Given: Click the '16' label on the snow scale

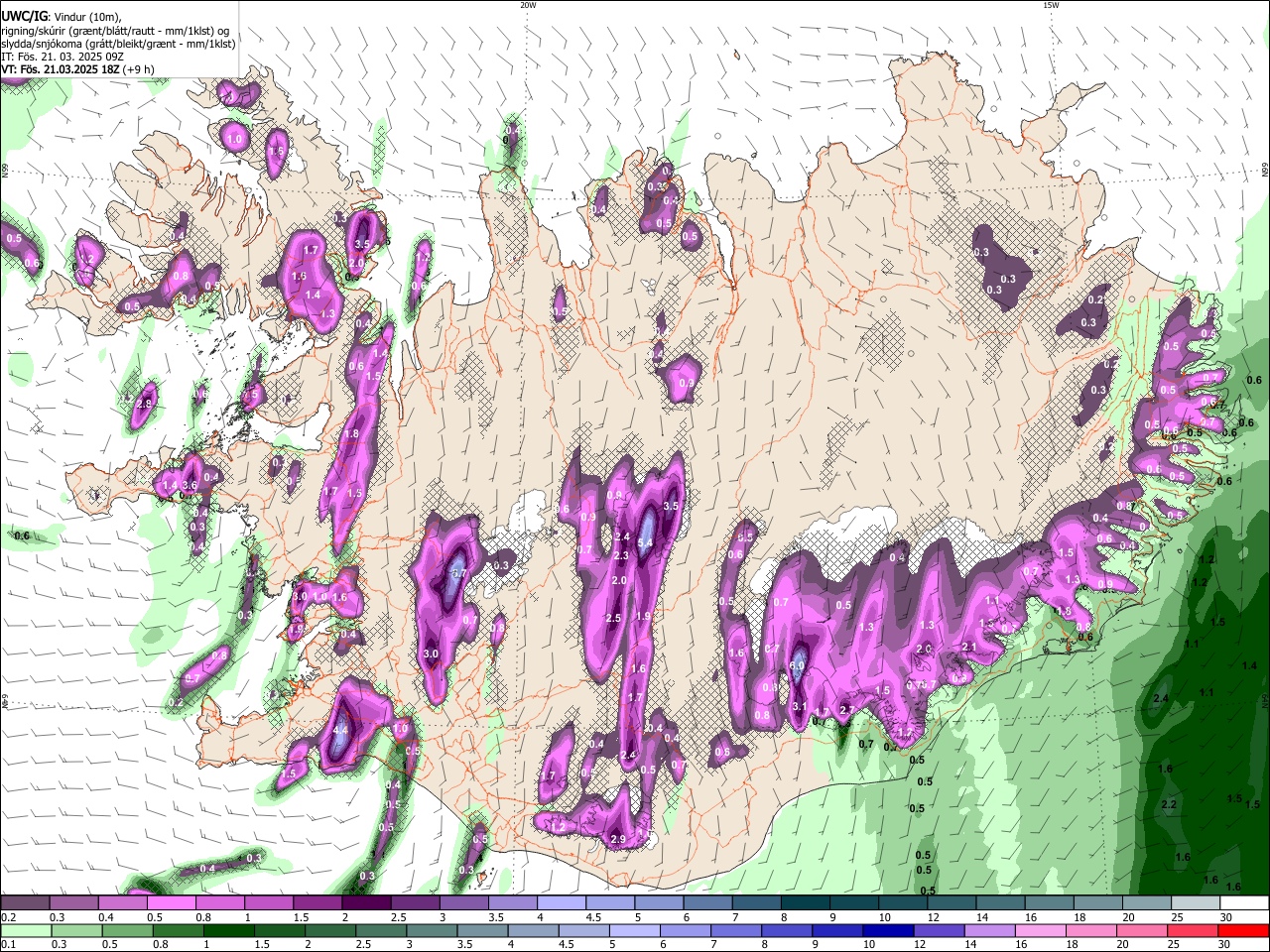Looking at the screenshot, I should click(1031, 917).
